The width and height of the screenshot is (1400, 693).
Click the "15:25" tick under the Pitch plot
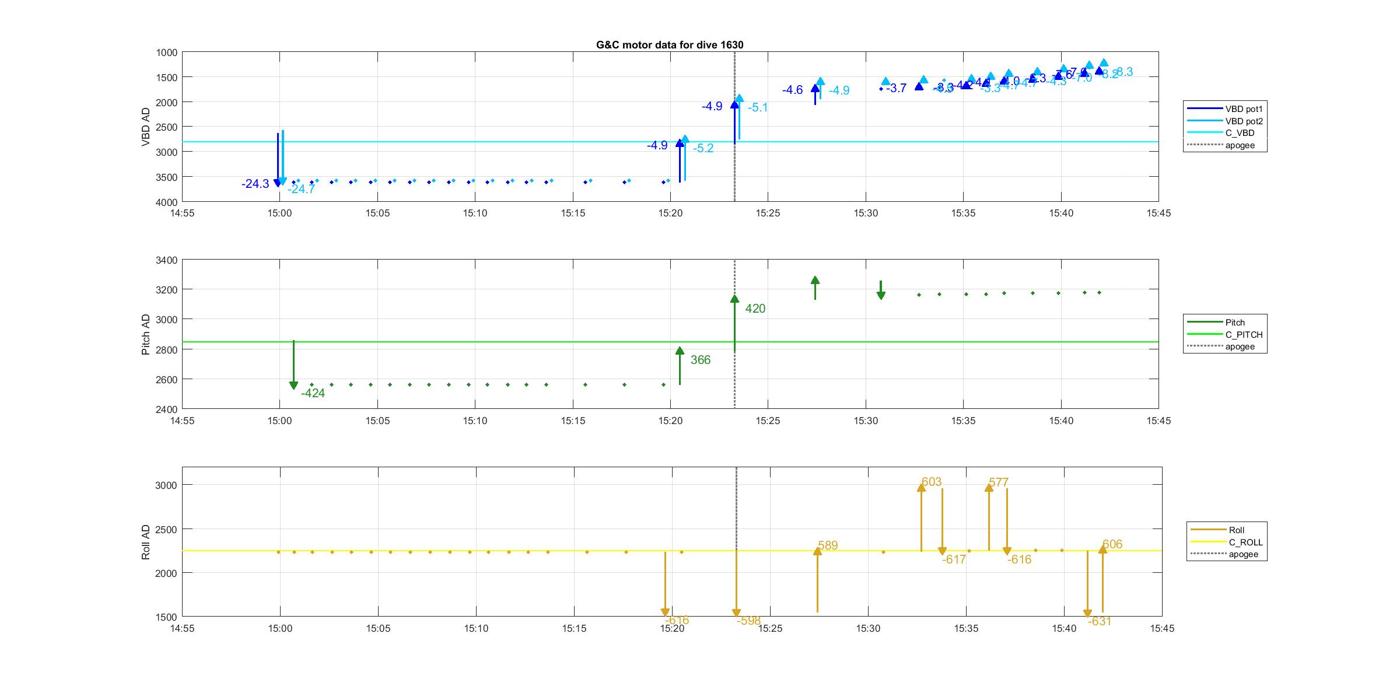coord(768,421)
